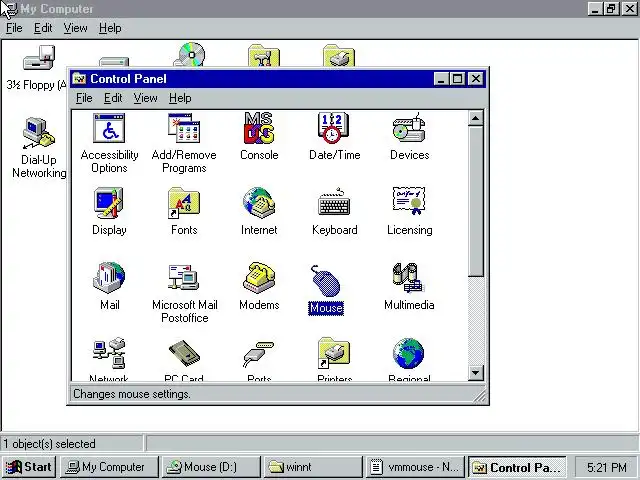Open the Modems telephone icon
Image resolution: width=640 pixels, height=480 pixels.
pos(259,278)
